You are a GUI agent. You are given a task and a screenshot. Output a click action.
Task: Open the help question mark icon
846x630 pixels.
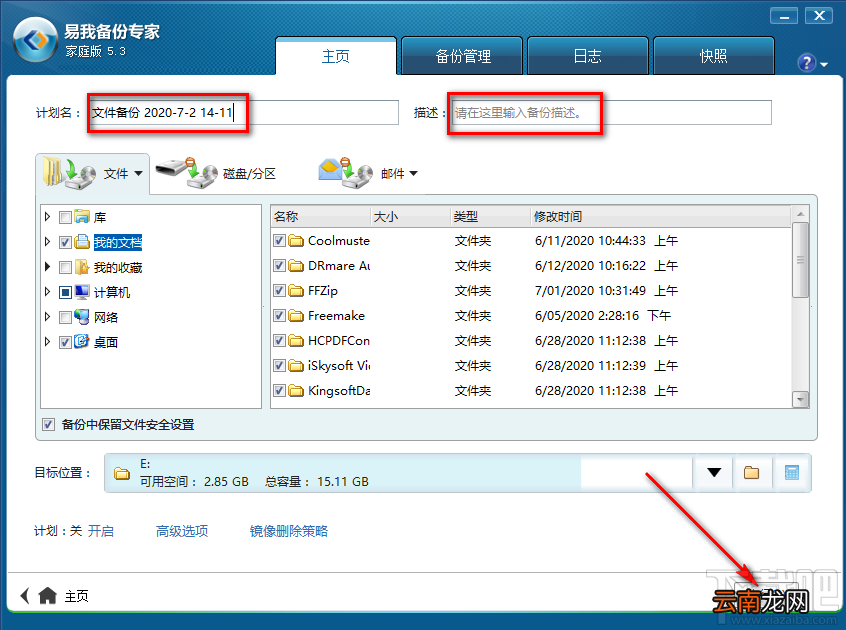pyautogui.click(x=807, y=63)
